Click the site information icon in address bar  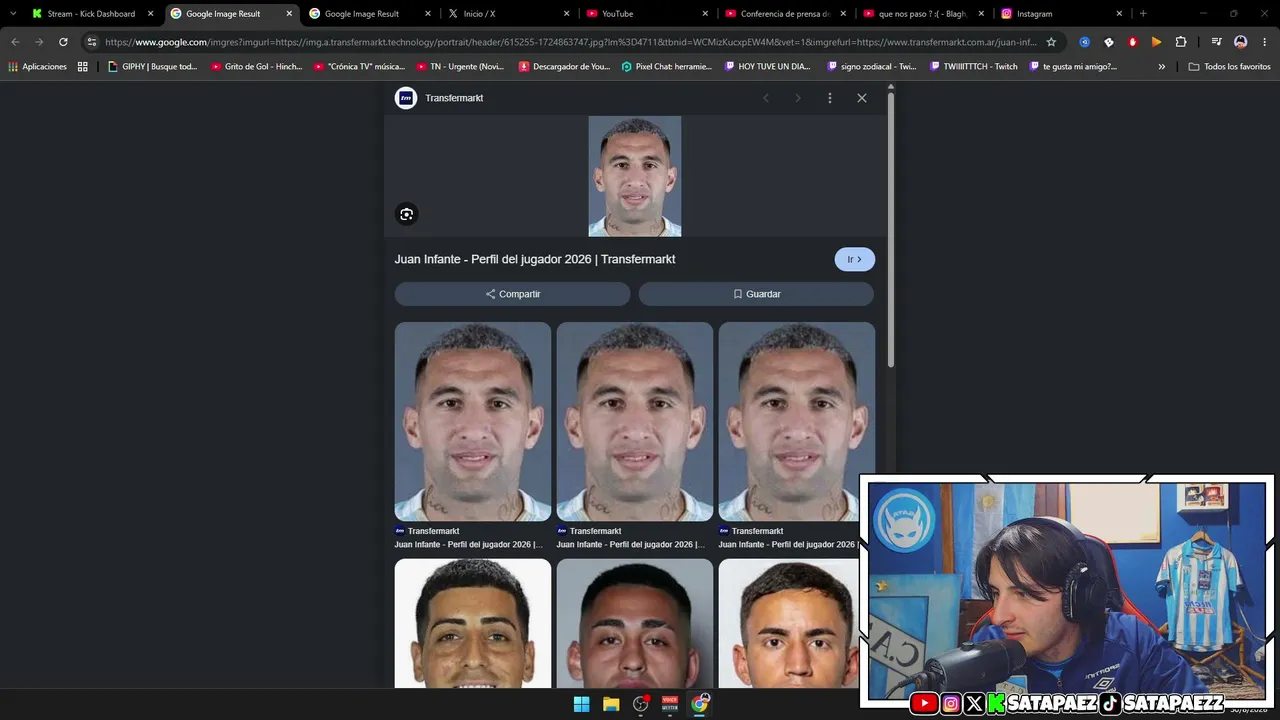pos(92,42)
